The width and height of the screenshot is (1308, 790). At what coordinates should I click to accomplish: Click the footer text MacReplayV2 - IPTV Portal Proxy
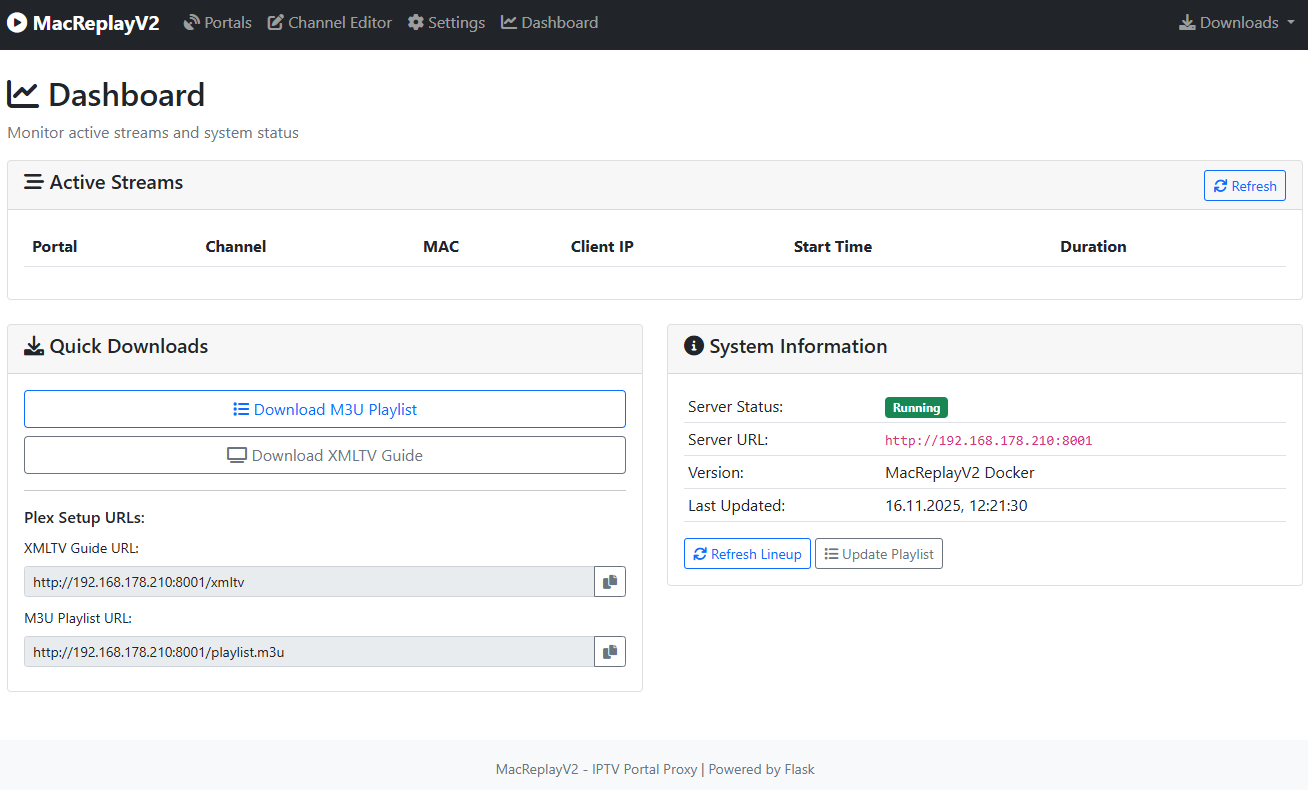tap(596, 769)
